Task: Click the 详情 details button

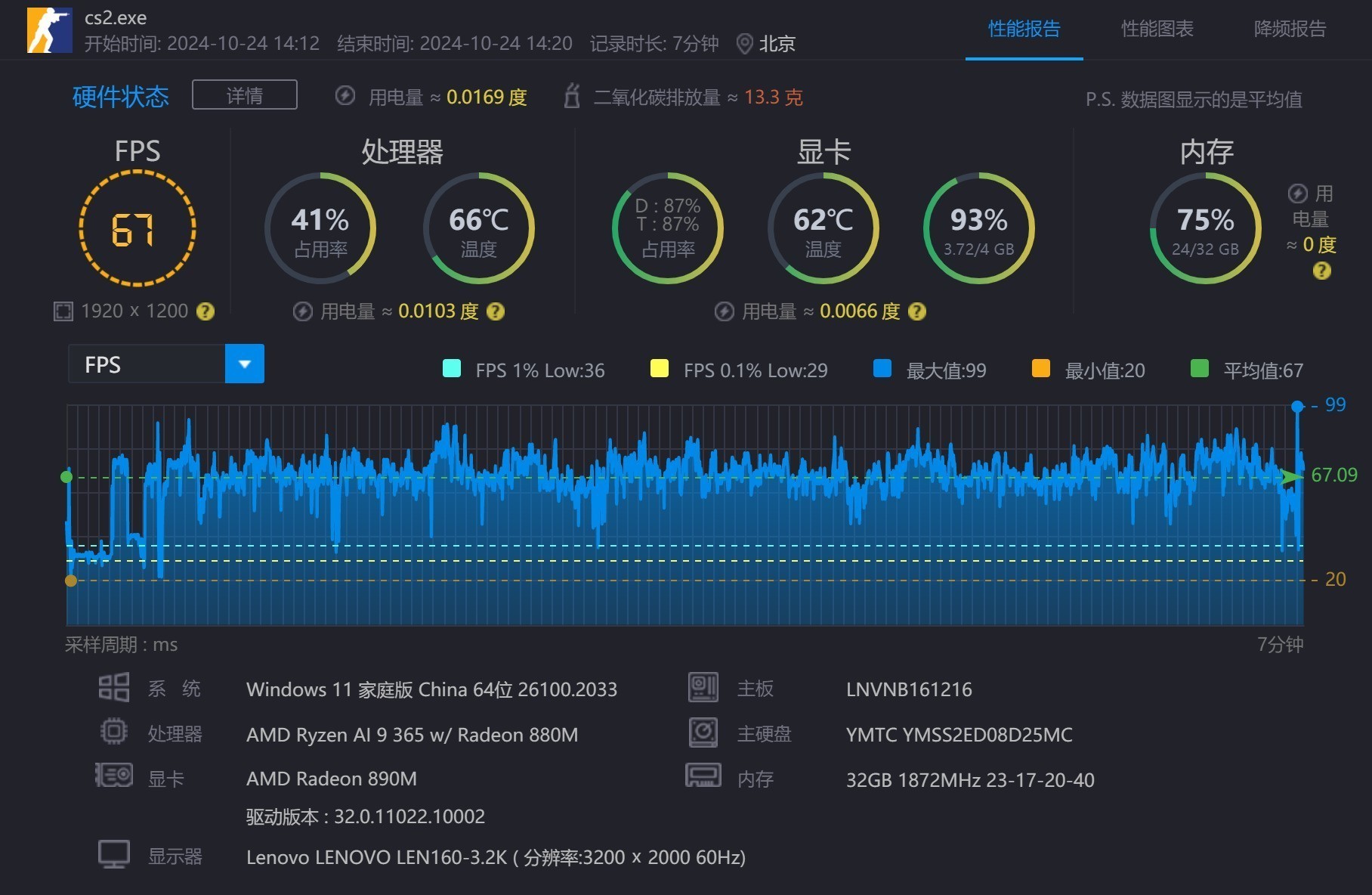Action: [x=245, y=95]
